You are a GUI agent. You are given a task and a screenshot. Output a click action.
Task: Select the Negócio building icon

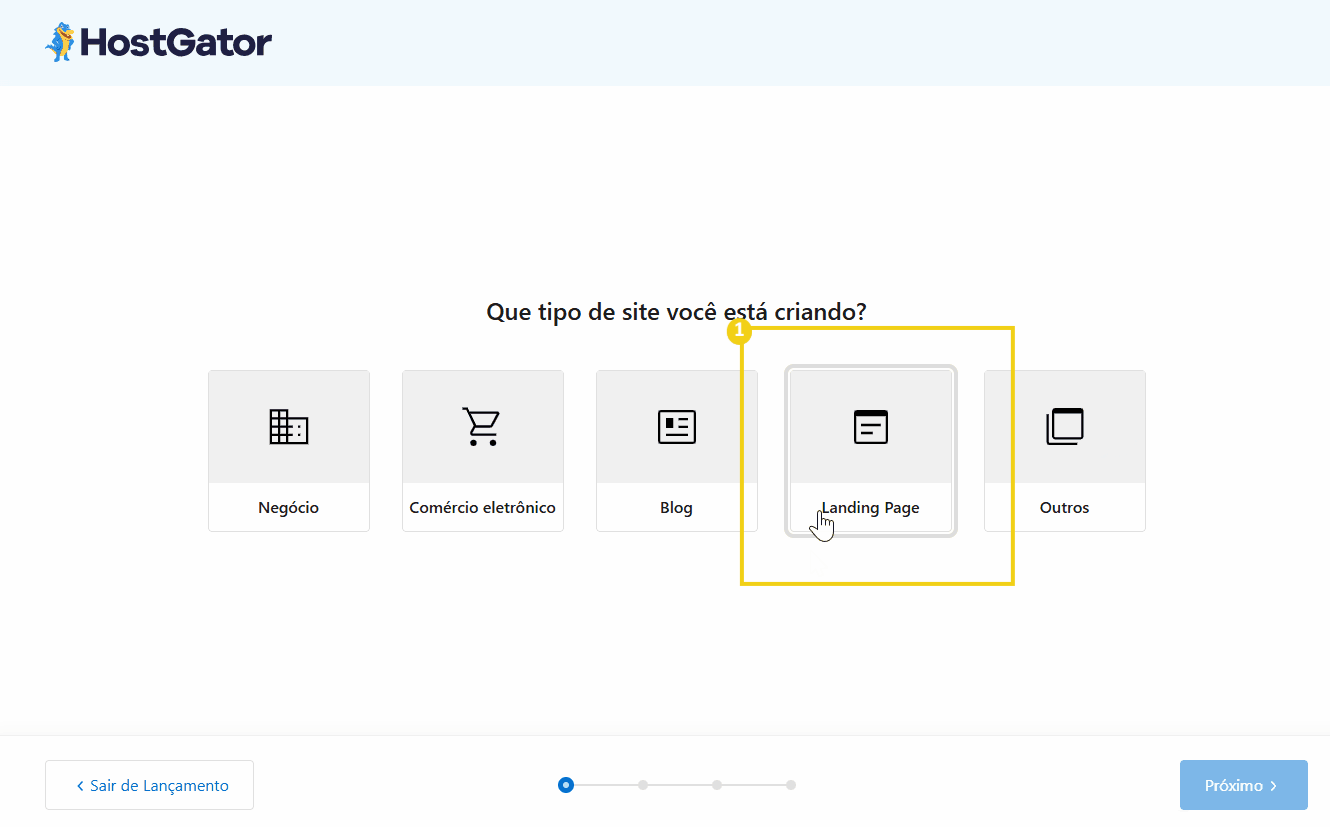pos(289,427)
